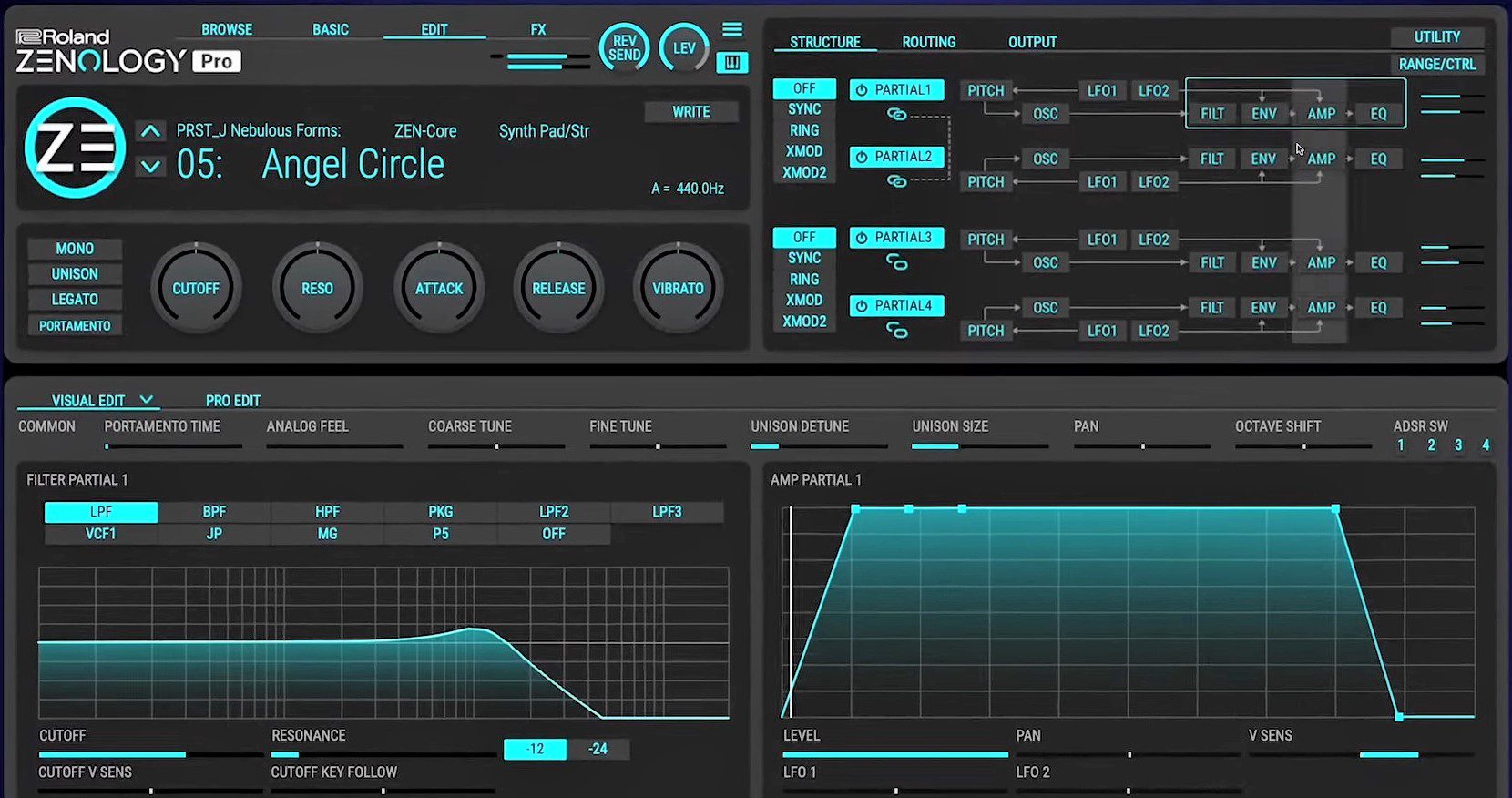Select Partial 4 OSC block
Image resolution: width=1512 pixels, height=798 pixels.
1046,308
